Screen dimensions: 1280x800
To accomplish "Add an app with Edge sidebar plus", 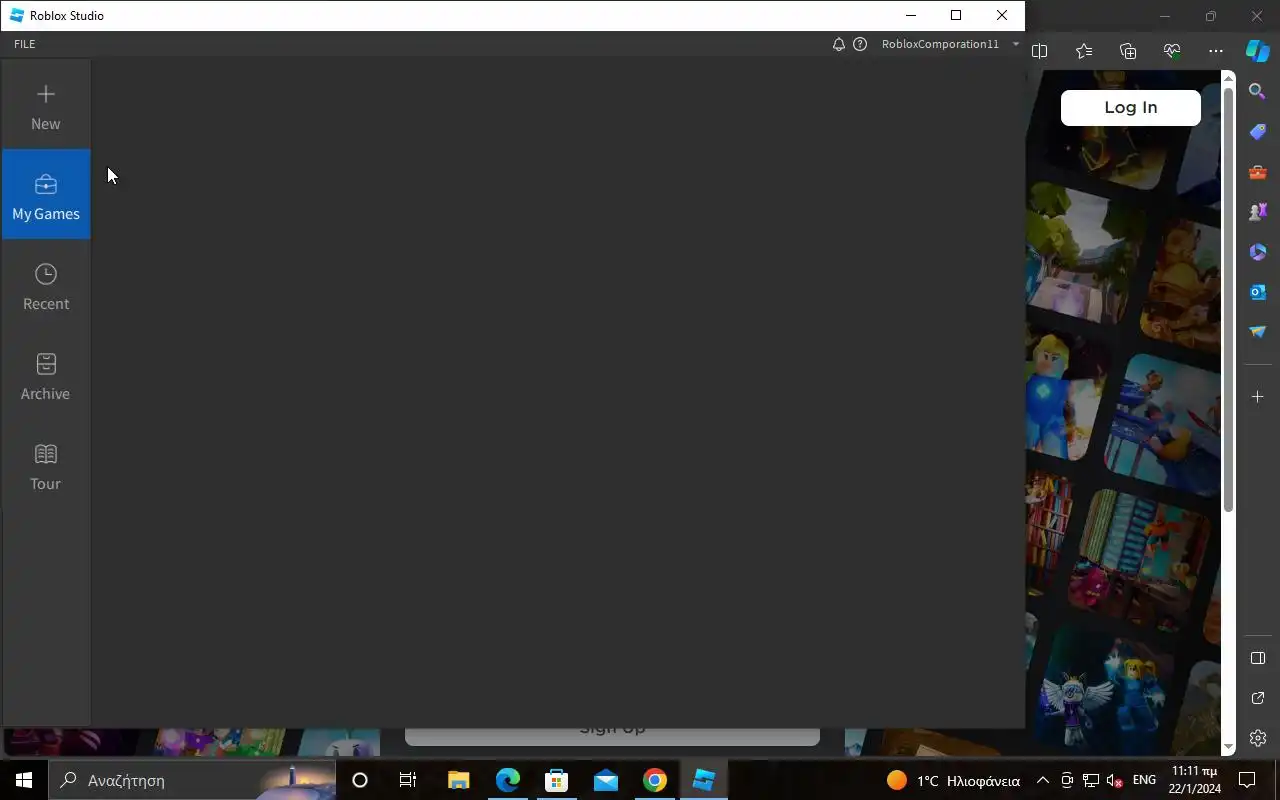I will pos(1258,397).
